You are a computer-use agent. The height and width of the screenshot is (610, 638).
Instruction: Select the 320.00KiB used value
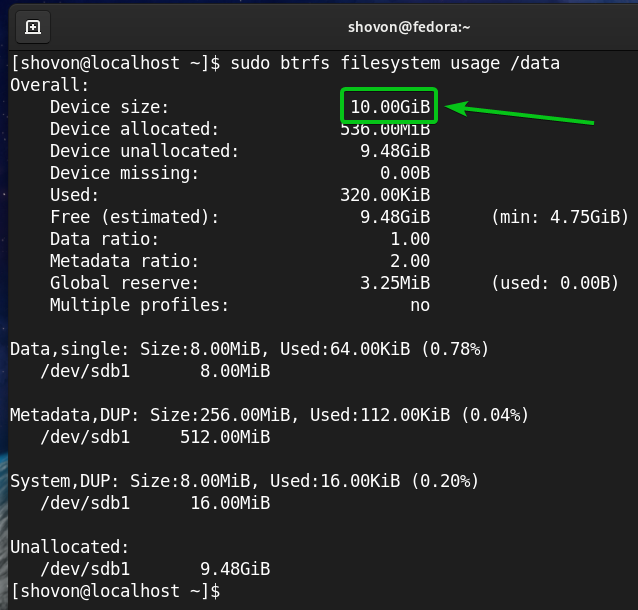pyautogui.click(x=385, y=195)
